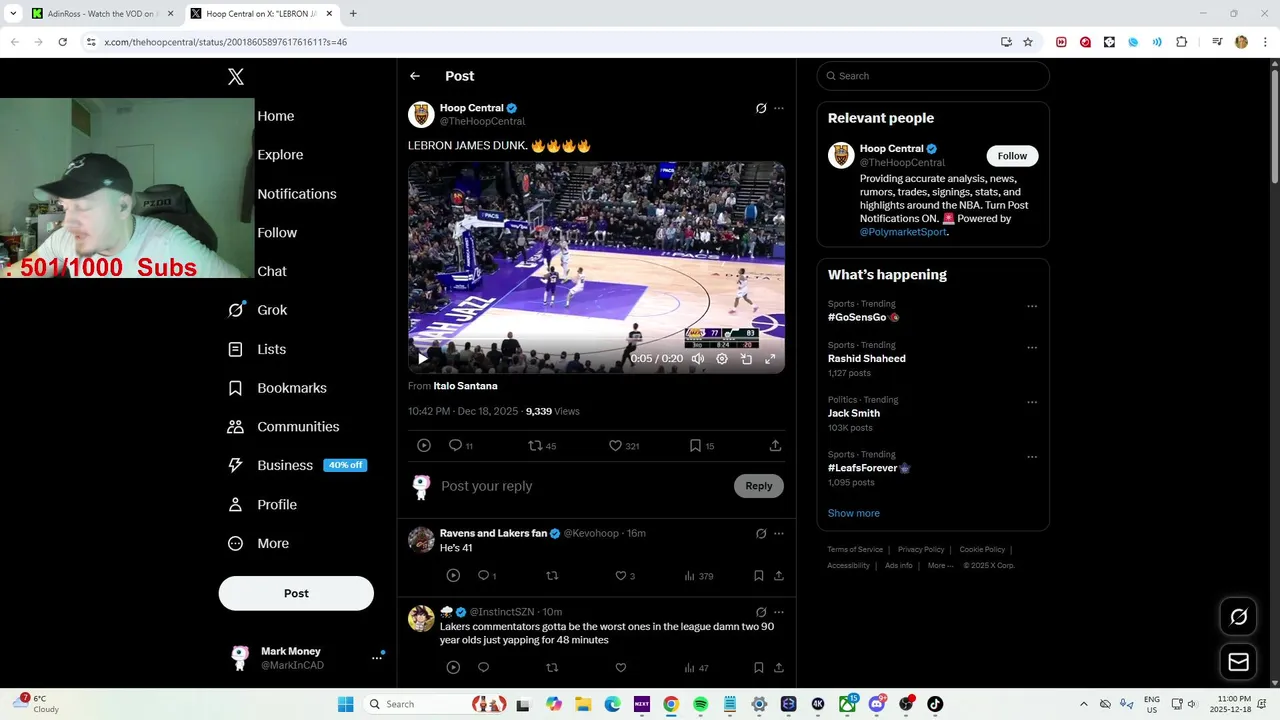Image resolution: width=1280 pixels, height=720 pixels.
Task: Open three-dot menu on Hoop Central post
Action: (x=779, y=108)
